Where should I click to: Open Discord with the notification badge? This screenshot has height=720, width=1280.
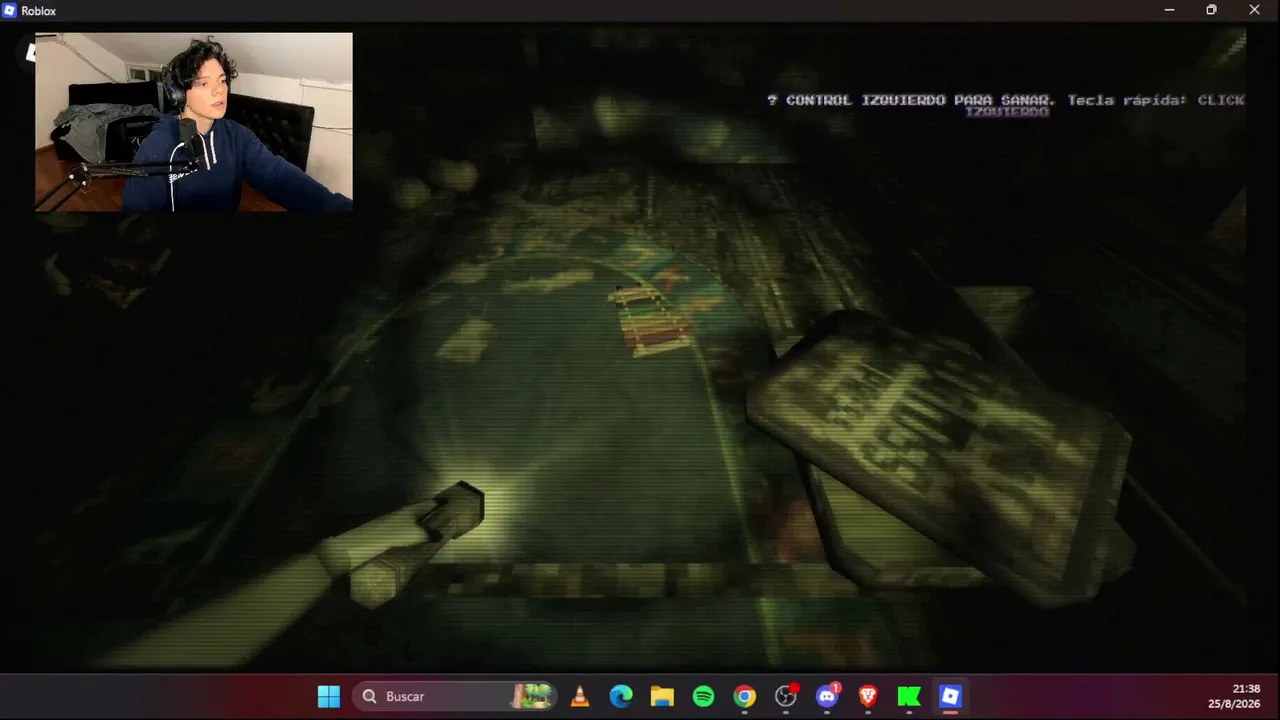[x=827, y=696]
